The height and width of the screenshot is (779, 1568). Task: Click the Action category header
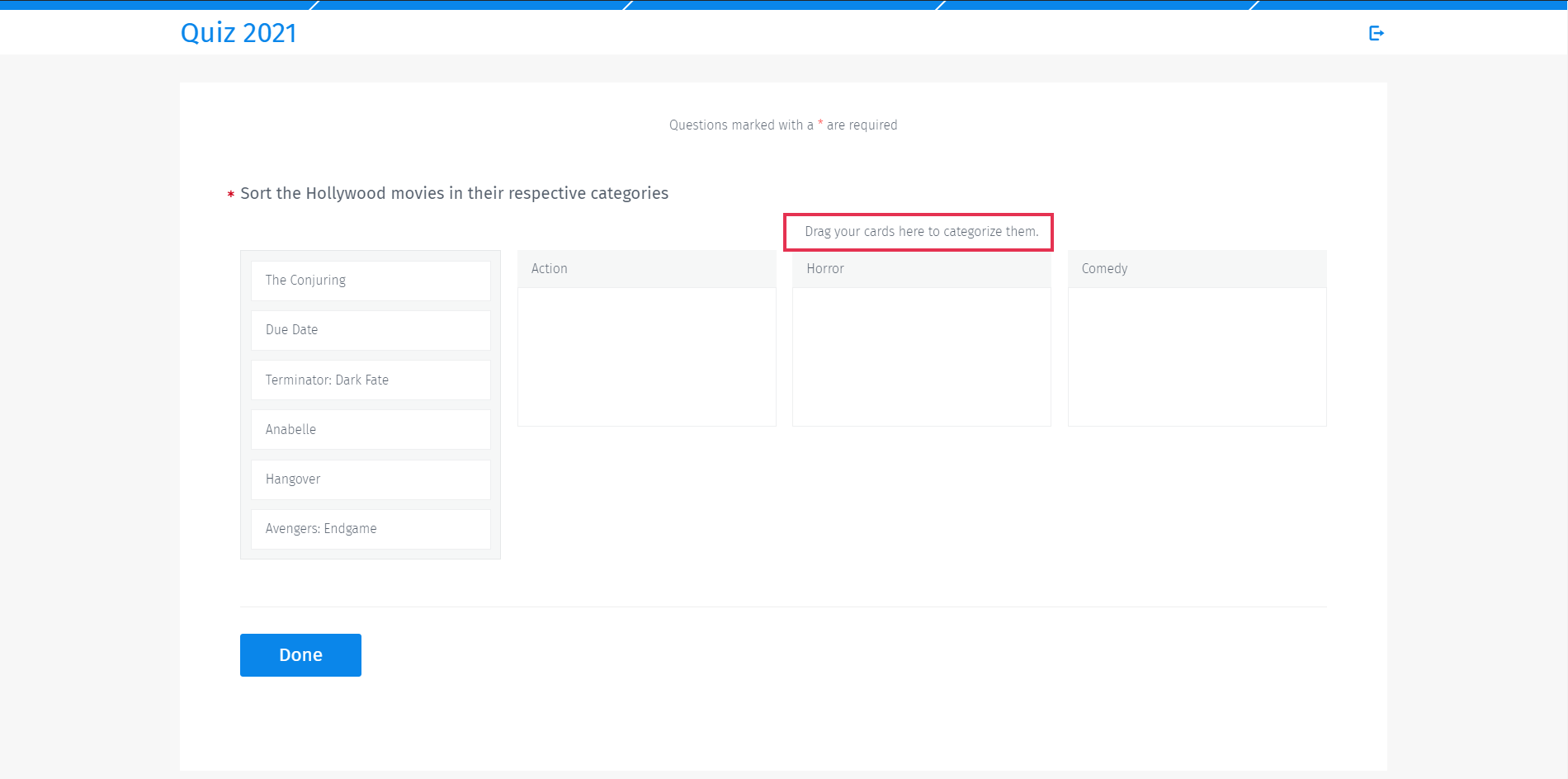[646, 269]
